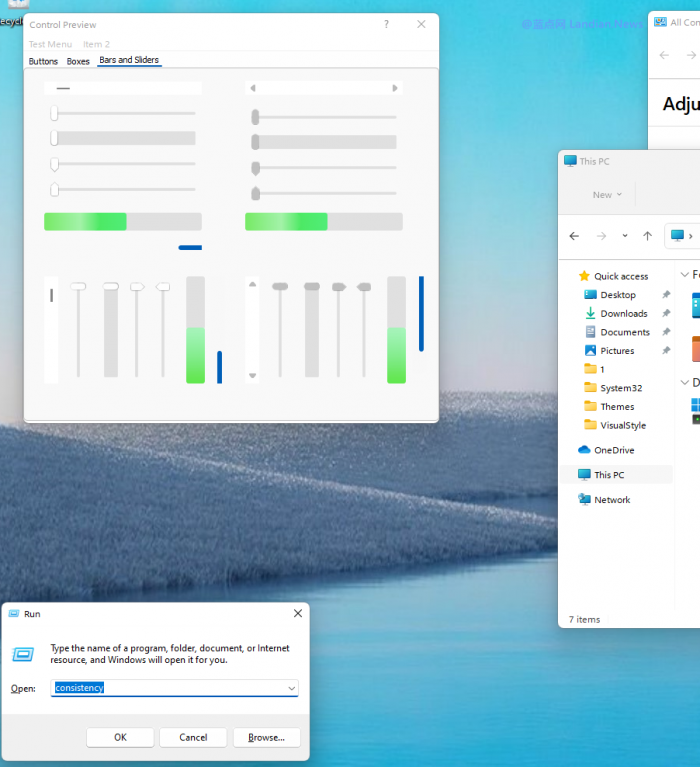Viewport: 700px width, 767px height.
Task: Click first dark horizontal slider thumb
Action: tap(255, 117)
